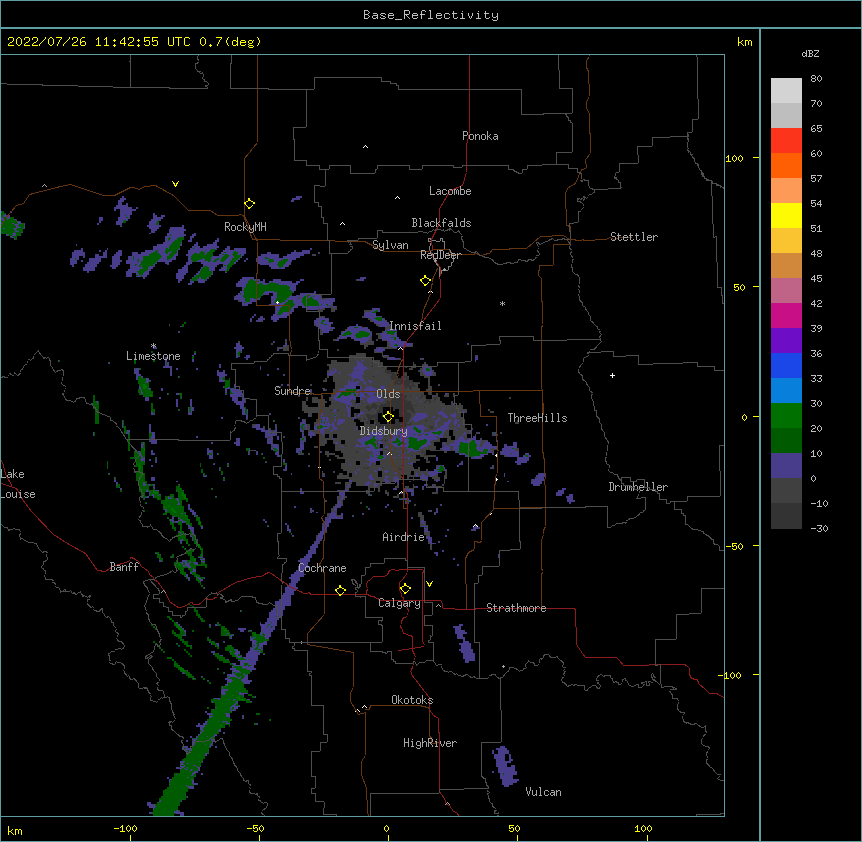Click the Limestone label
The width and height of the screenshot is (862, 842).
tap(153, 356)
